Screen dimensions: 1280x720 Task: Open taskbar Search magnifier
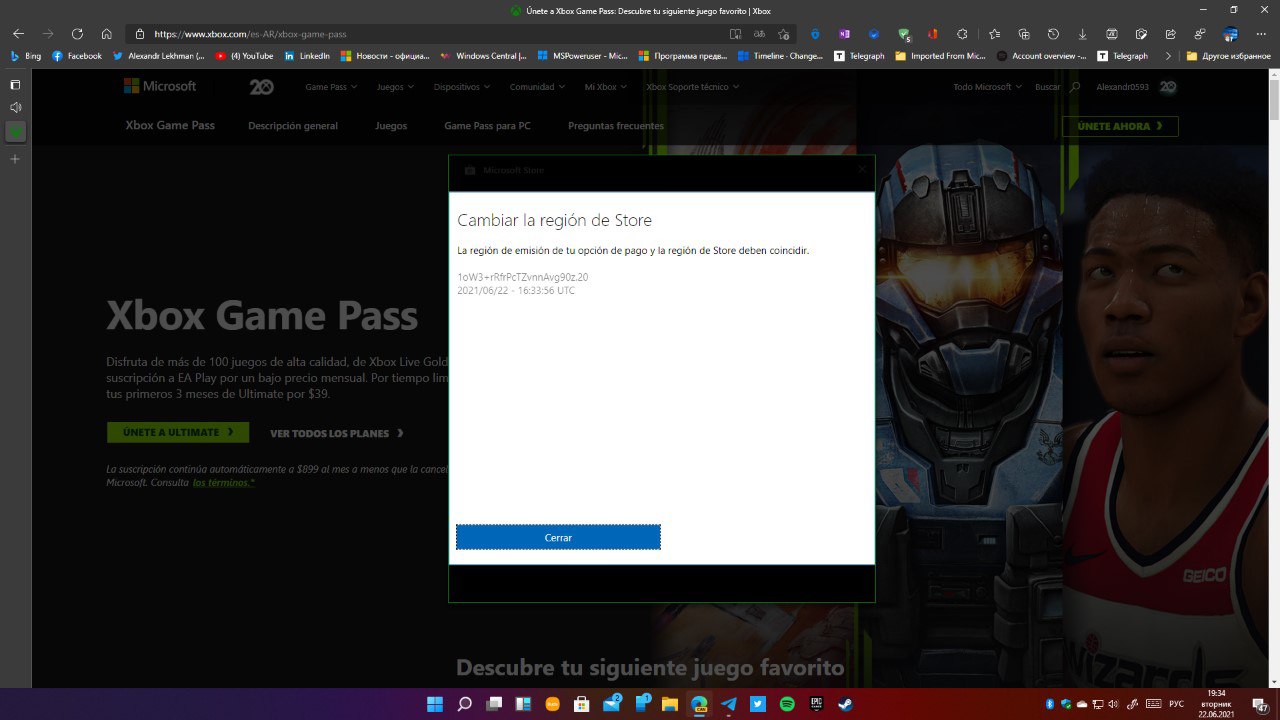point(464,704)
